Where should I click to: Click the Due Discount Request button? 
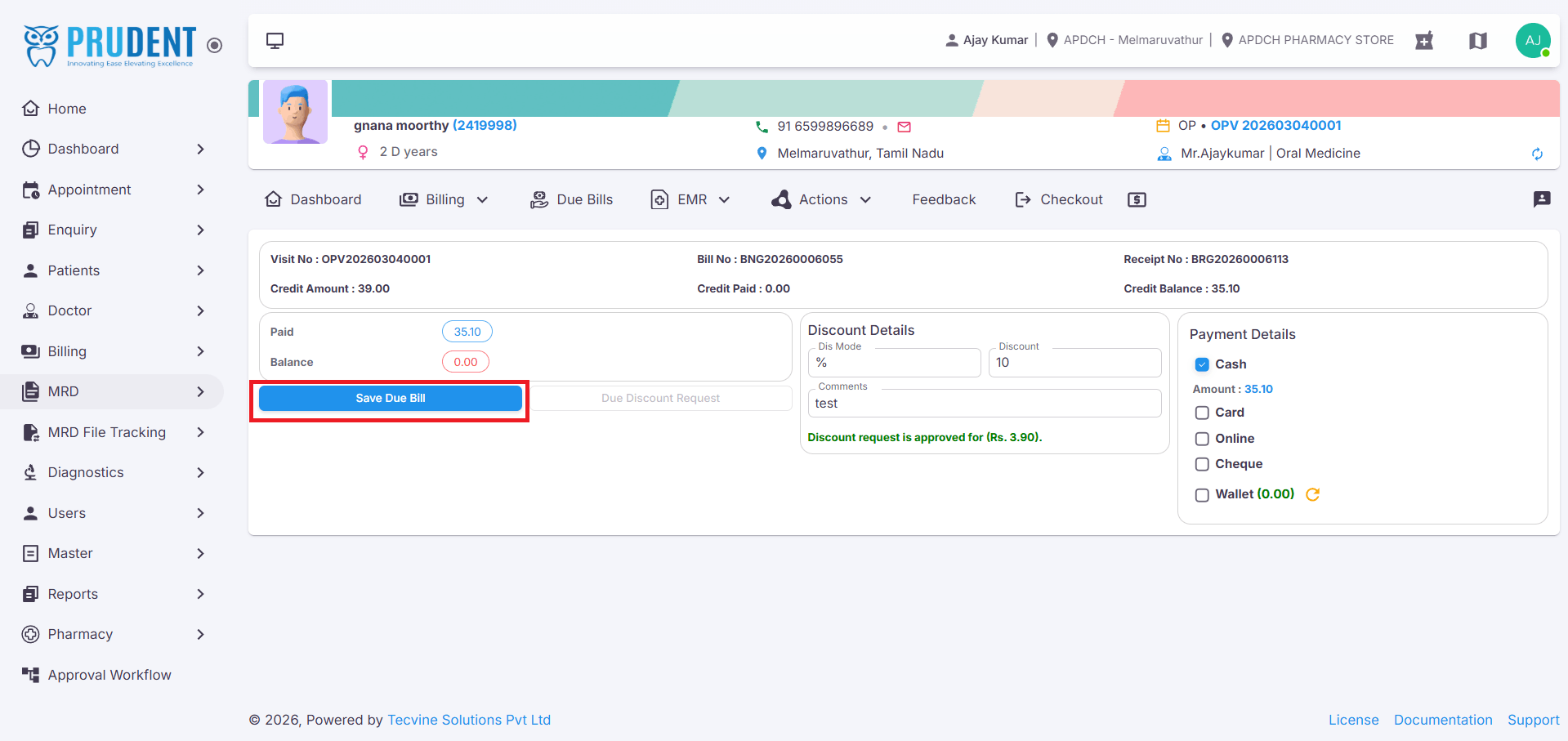click(660, 398)
